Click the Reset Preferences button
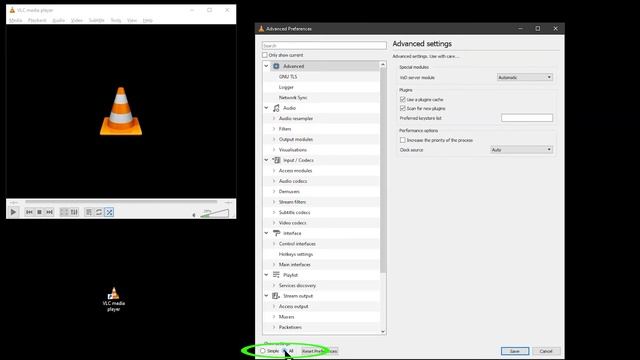This screenshot has height=360, width=640. click(x=320, y=351)
